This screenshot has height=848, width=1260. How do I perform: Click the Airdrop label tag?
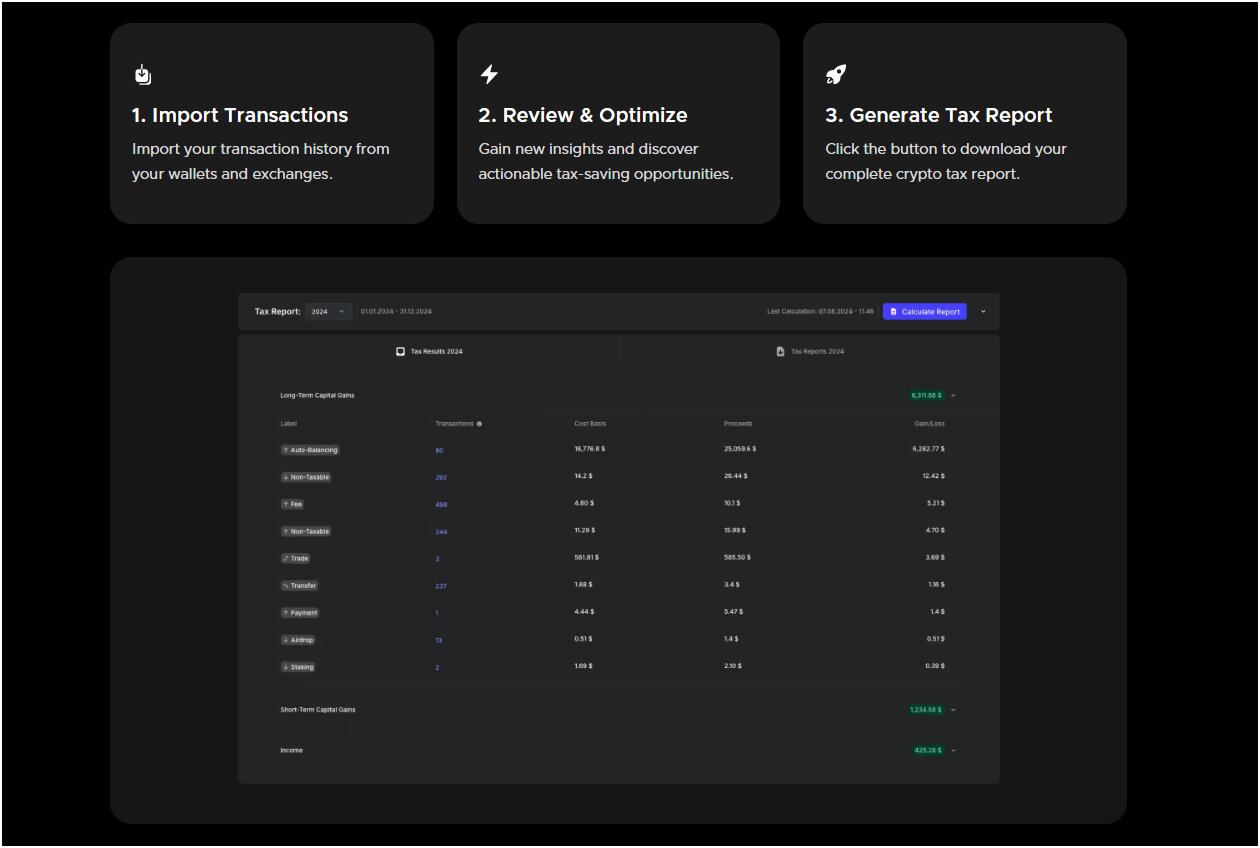(299, 640)
